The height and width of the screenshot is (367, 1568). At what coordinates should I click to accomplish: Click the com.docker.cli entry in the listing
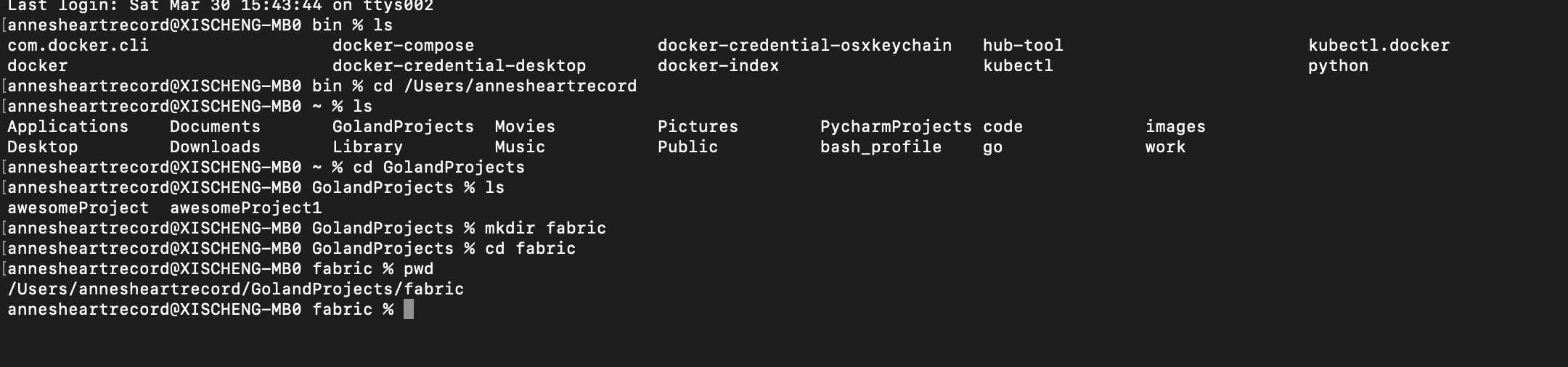coord(78,46)
